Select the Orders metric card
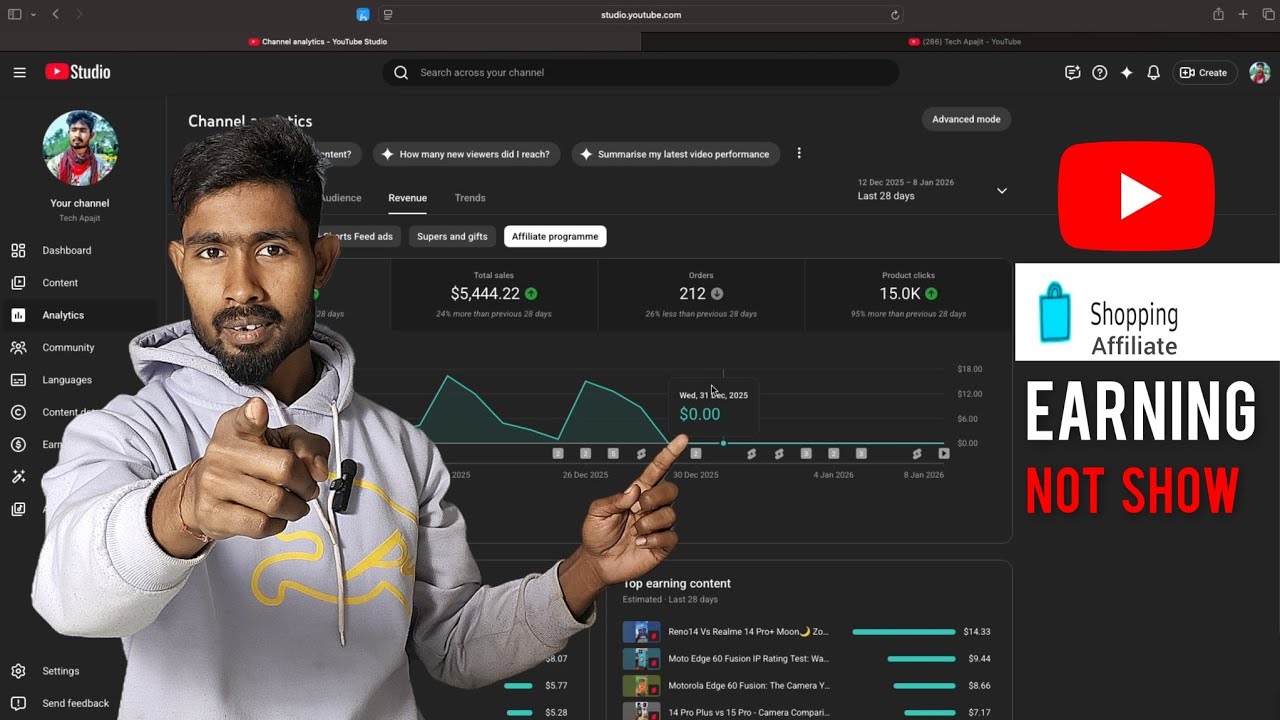Screen dimensions: 1280x720 pos(701,295)
